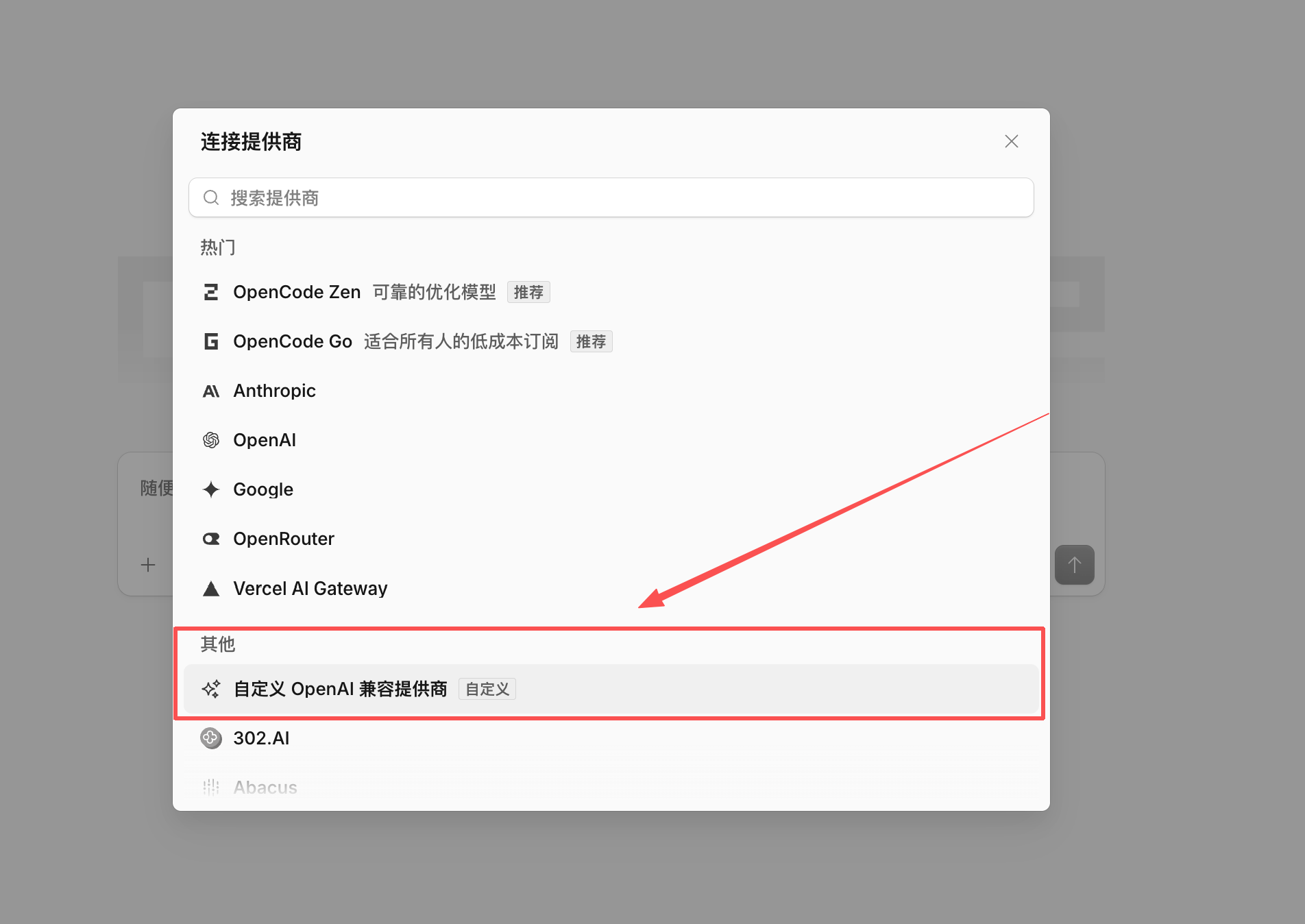Click the 推荐 badge beside OpenCode Zen
The image size is (1305, 924).
[528, 292]
